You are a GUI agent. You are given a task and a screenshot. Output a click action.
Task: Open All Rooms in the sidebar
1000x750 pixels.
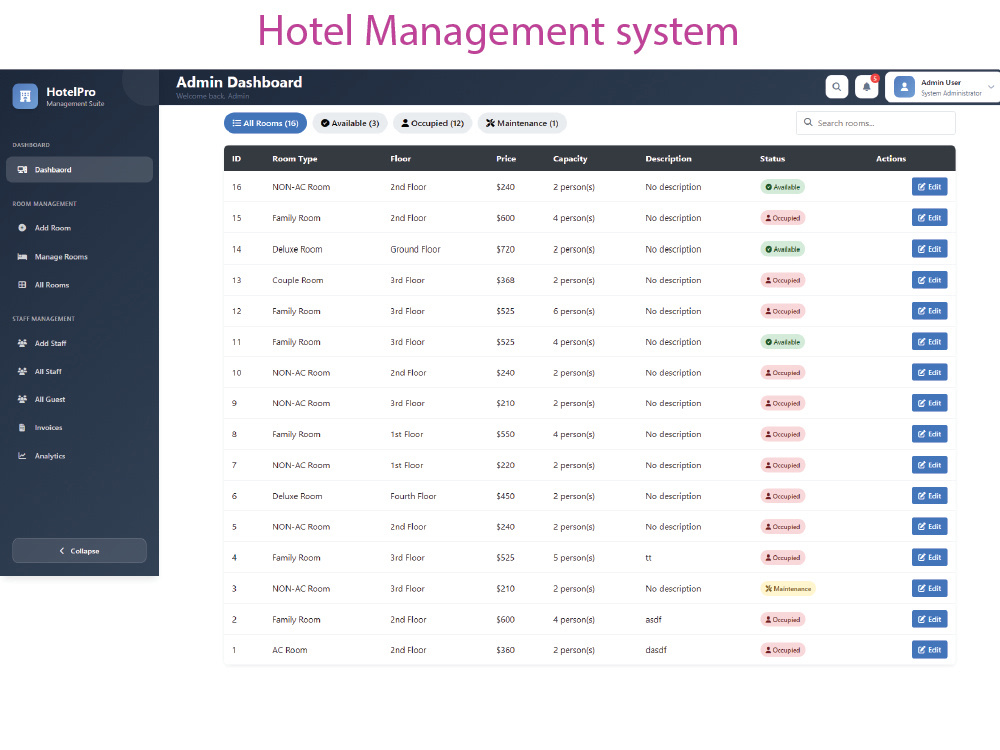[79, 285]
